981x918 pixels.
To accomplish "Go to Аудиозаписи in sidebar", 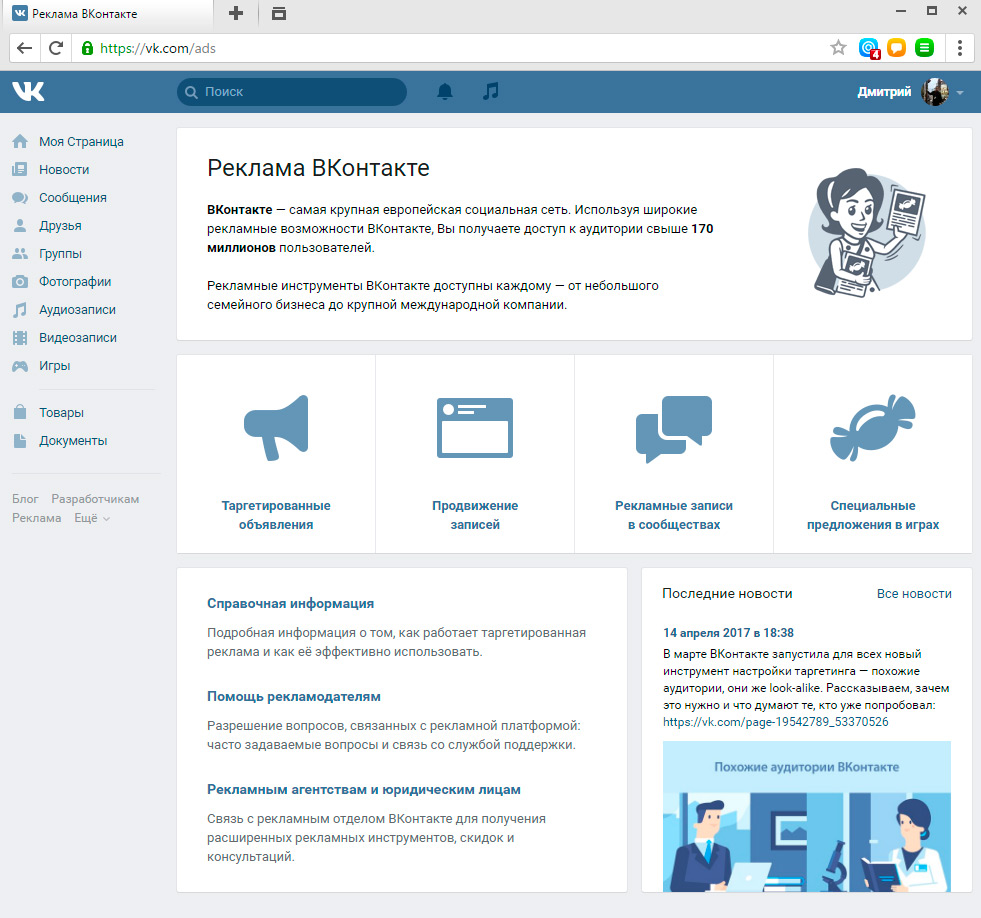I will pyautogui.click(x=77, y=310).
